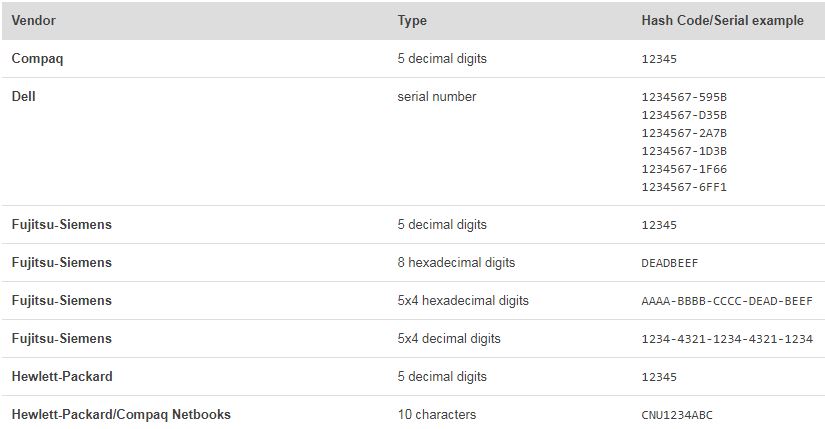Click the CNU1234ABC serial example

tap(676, 415)
